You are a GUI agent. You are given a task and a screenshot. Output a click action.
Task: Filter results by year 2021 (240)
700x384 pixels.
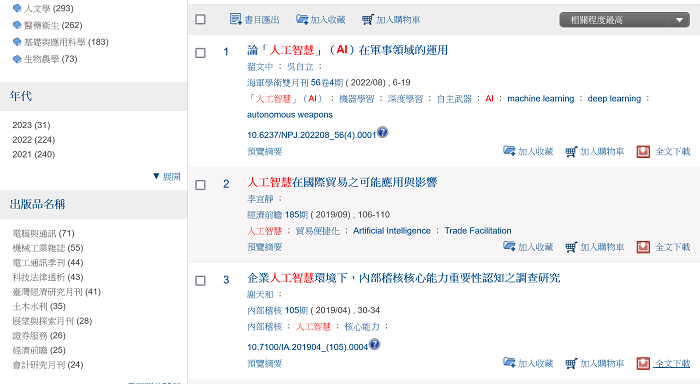[33, 154]
